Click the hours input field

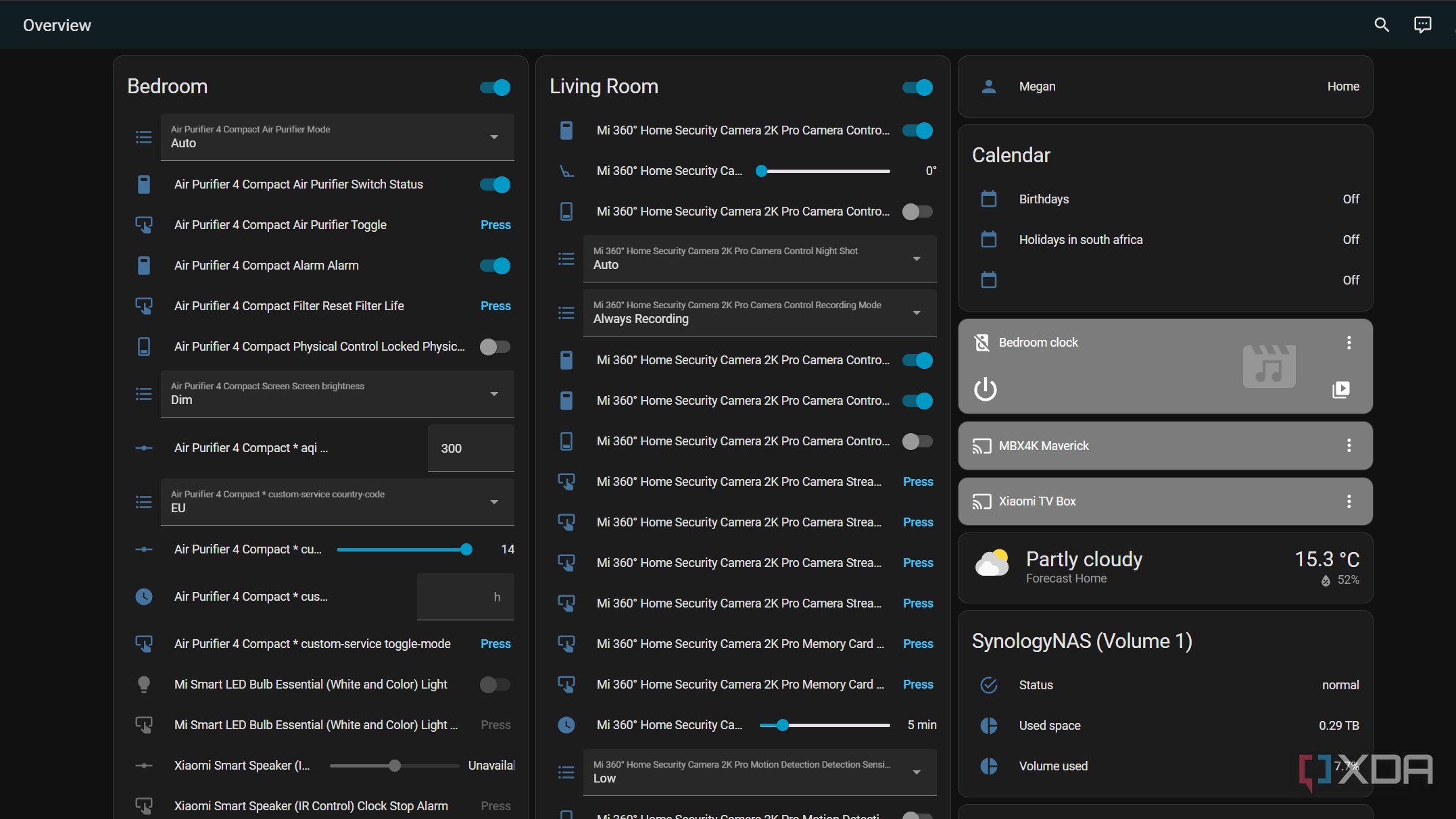pos(466,597)
